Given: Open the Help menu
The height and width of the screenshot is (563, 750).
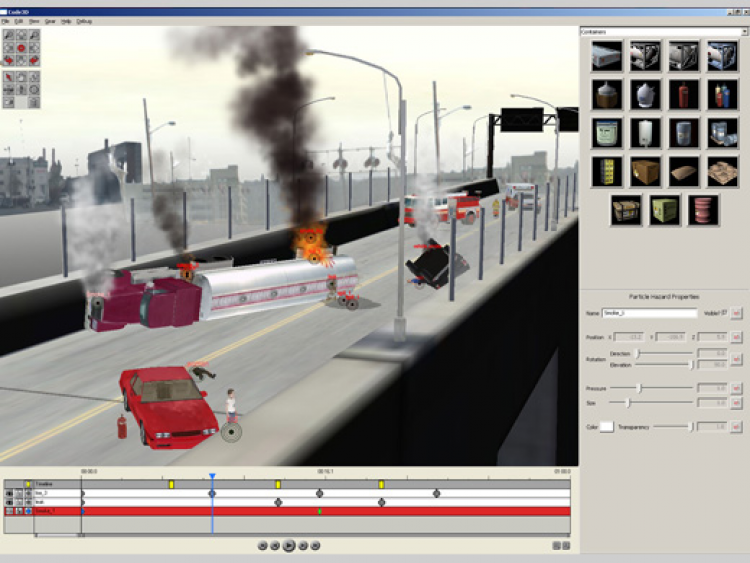Looking at the screenshot, I should click(x=66, y=22).
